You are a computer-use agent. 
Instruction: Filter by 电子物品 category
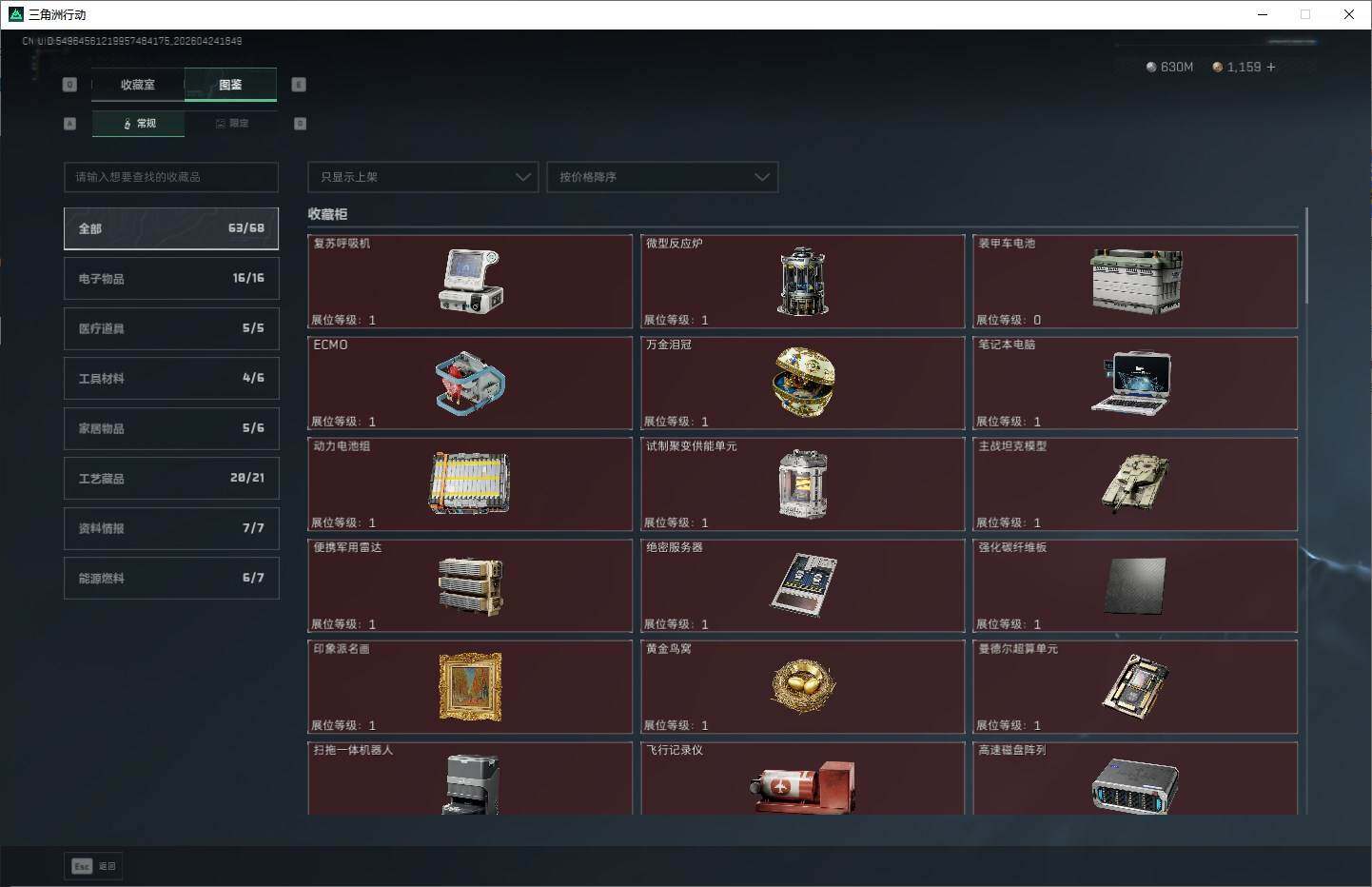pyautogui.click(x=171, y=278)
